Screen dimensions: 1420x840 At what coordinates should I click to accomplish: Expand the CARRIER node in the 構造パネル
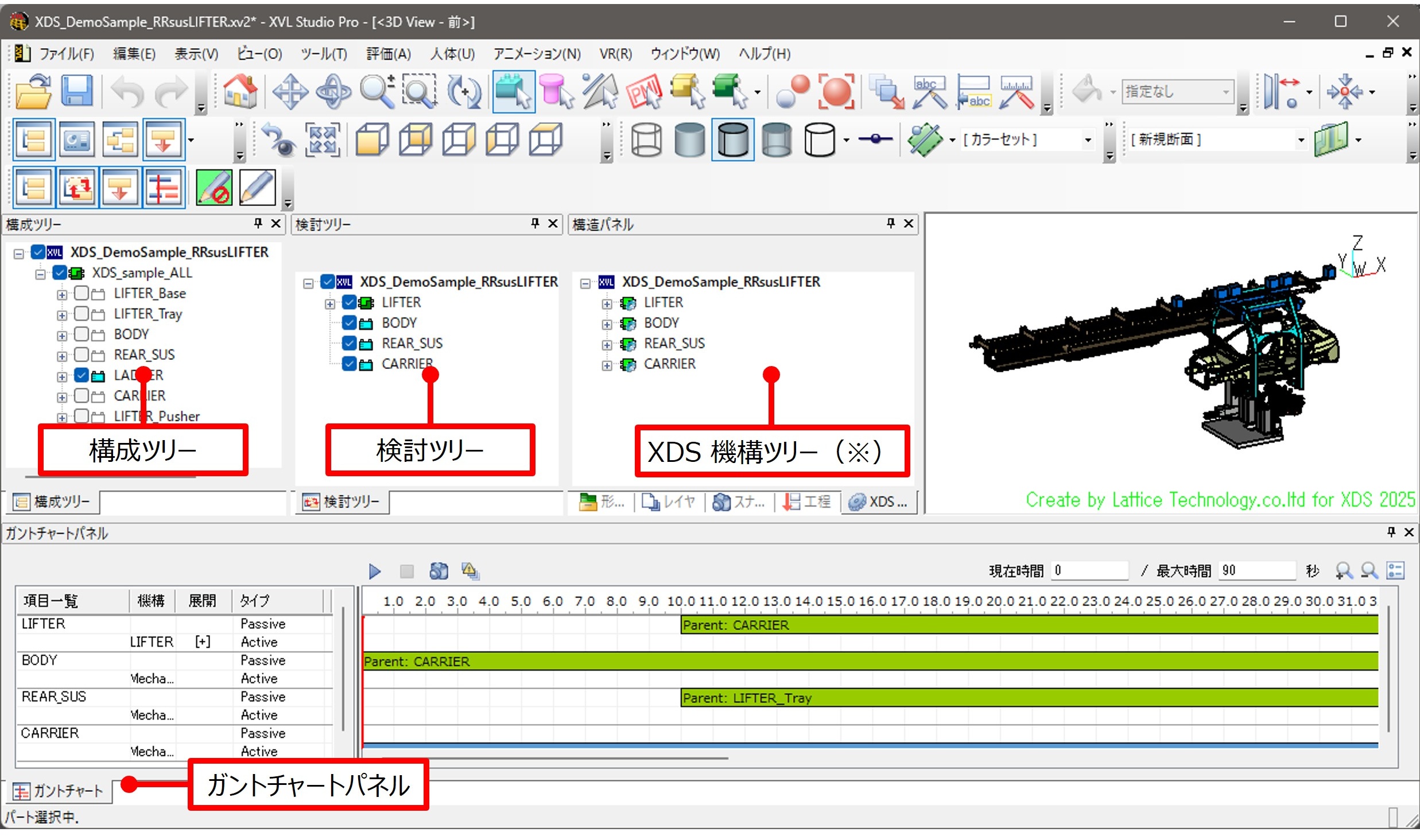pos(607,365)
